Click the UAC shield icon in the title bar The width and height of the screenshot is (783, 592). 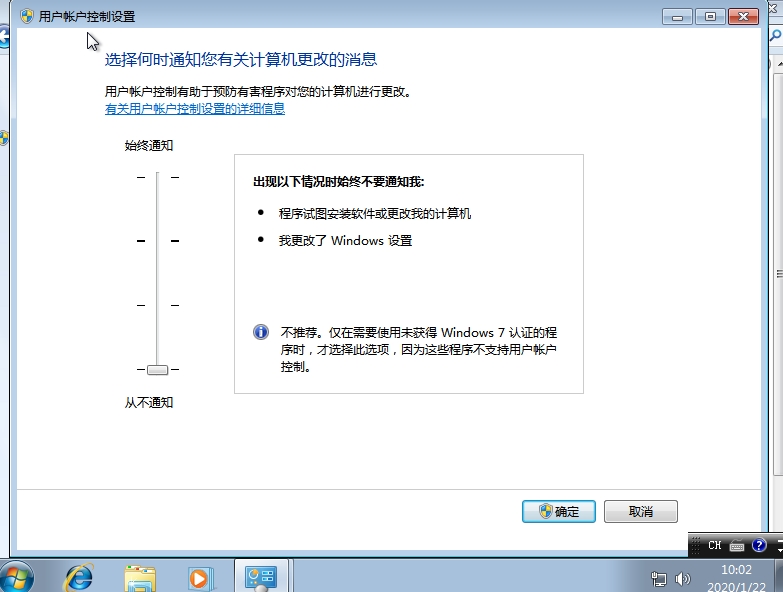click(26, 16)
